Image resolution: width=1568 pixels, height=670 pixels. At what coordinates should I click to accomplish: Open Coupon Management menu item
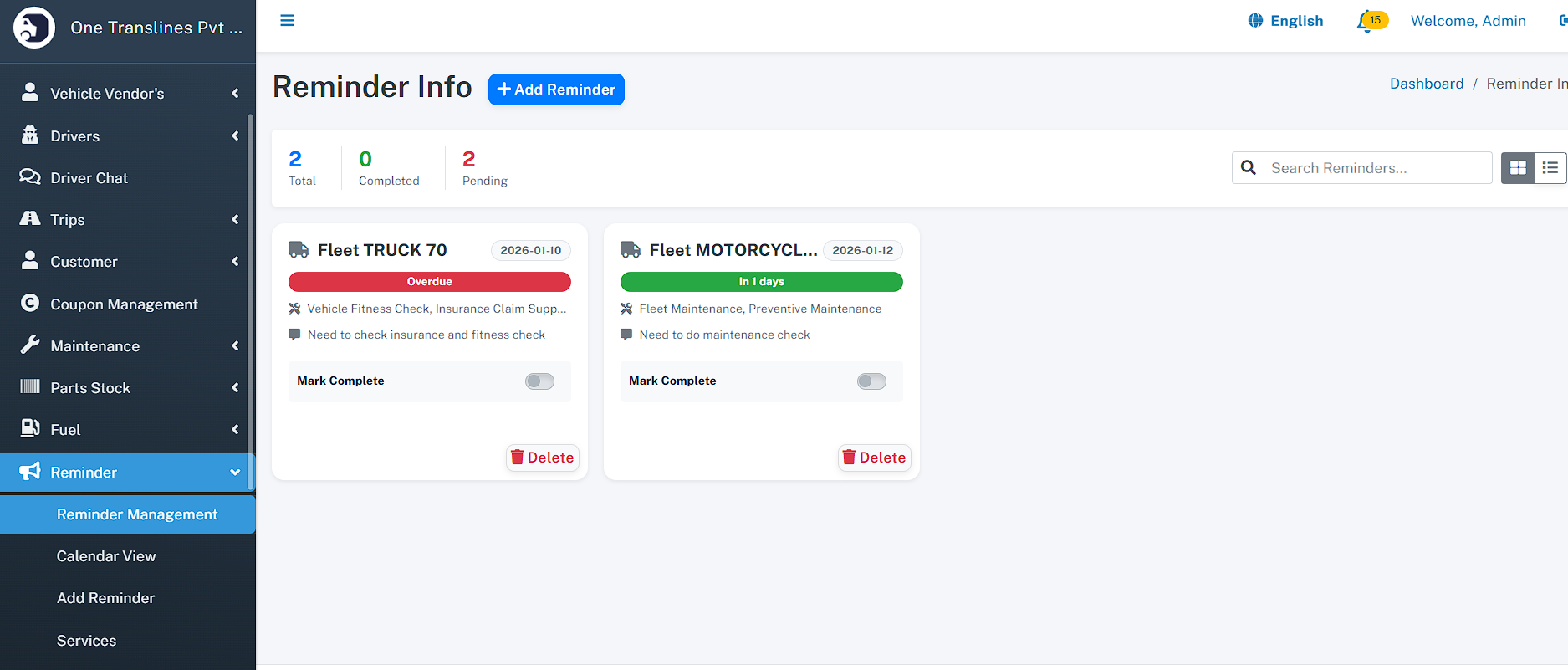(124, 304)
